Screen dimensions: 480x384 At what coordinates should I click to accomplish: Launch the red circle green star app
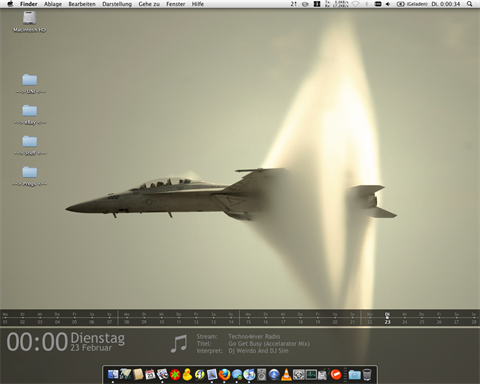[x=175, y=375]
